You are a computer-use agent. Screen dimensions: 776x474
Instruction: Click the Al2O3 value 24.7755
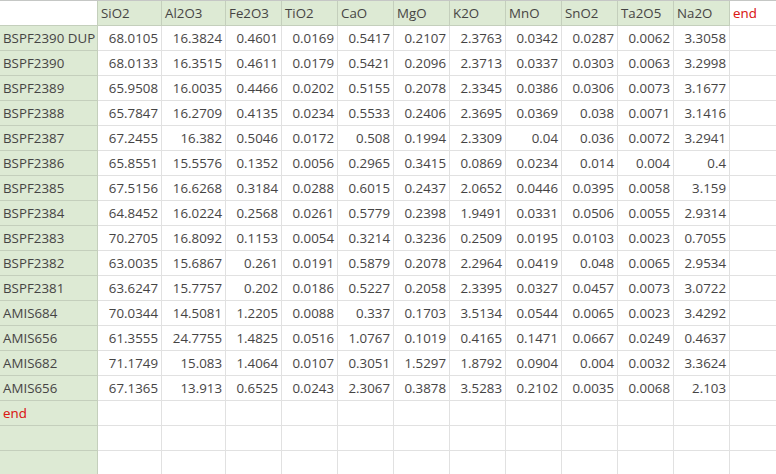[191, 338]
